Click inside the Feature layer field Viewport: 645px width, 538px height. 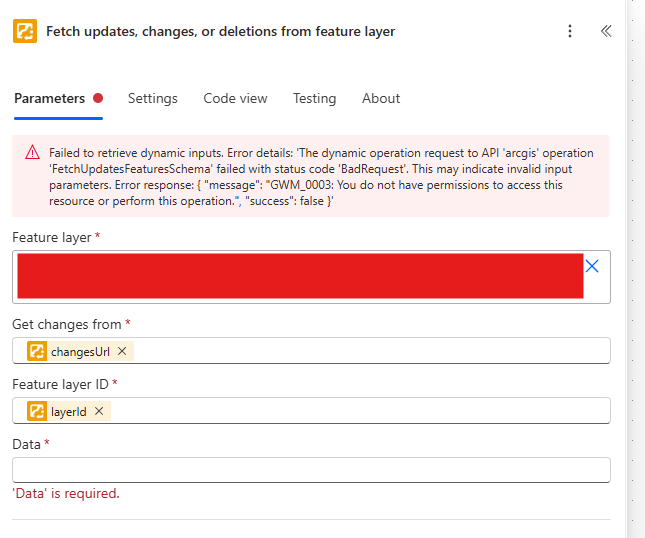pyautogui.click(x=311, y=277)
